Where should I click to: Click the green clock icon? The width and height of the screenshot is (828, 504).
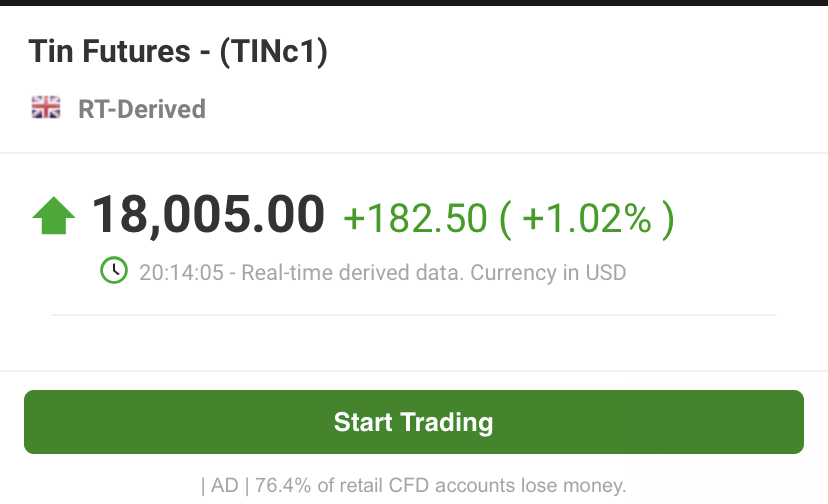tap(114, 270)
